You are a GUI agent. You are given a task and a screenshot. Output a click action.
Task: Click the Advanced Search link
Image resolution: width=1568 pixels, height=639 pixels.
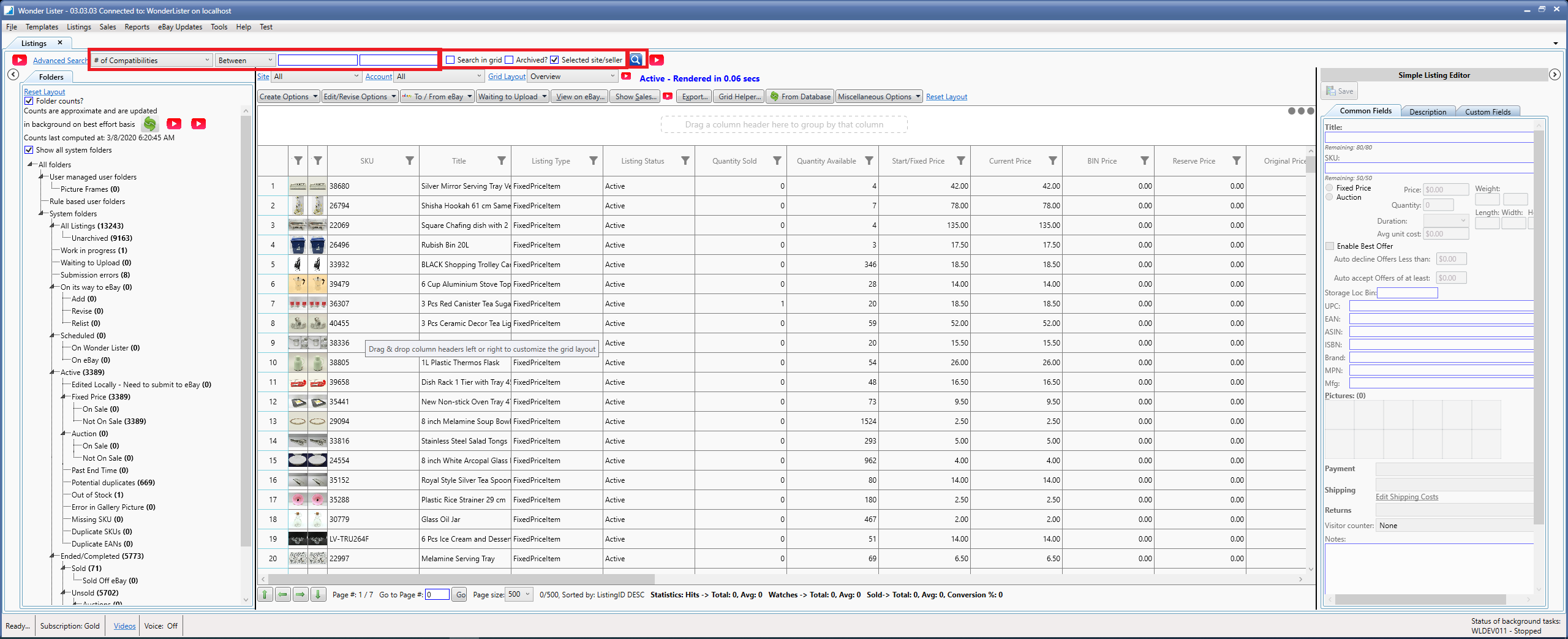60,60
